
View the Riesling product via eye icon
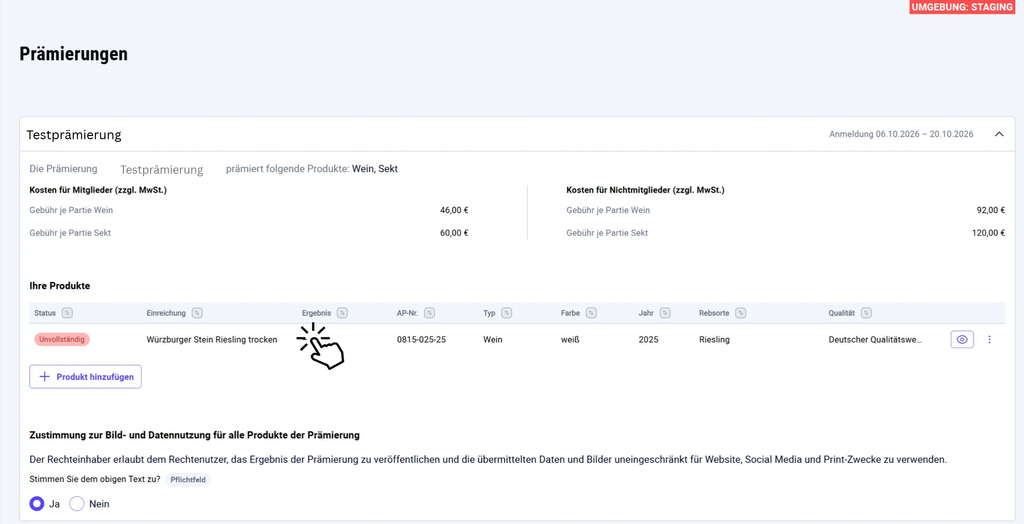point(962,340)
